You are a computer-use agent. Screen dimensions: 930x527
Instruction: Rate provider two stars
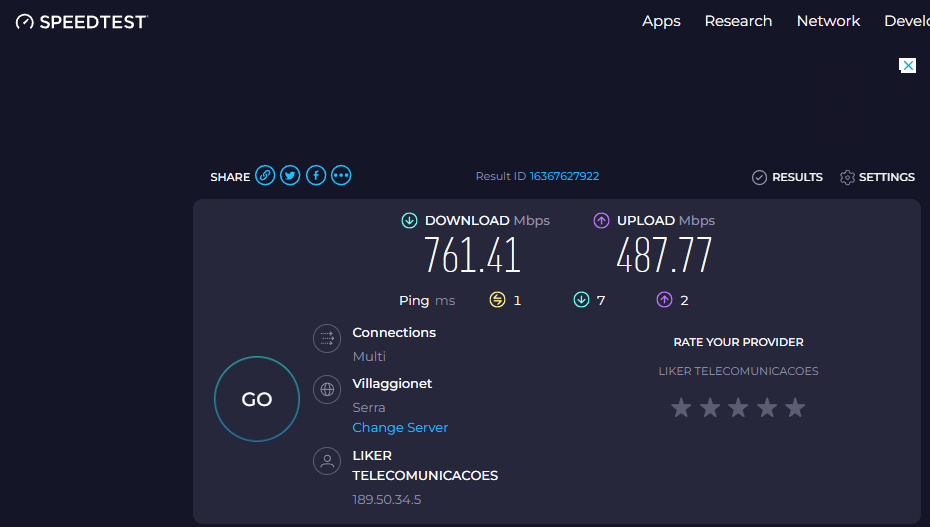(x=710, y=407)
